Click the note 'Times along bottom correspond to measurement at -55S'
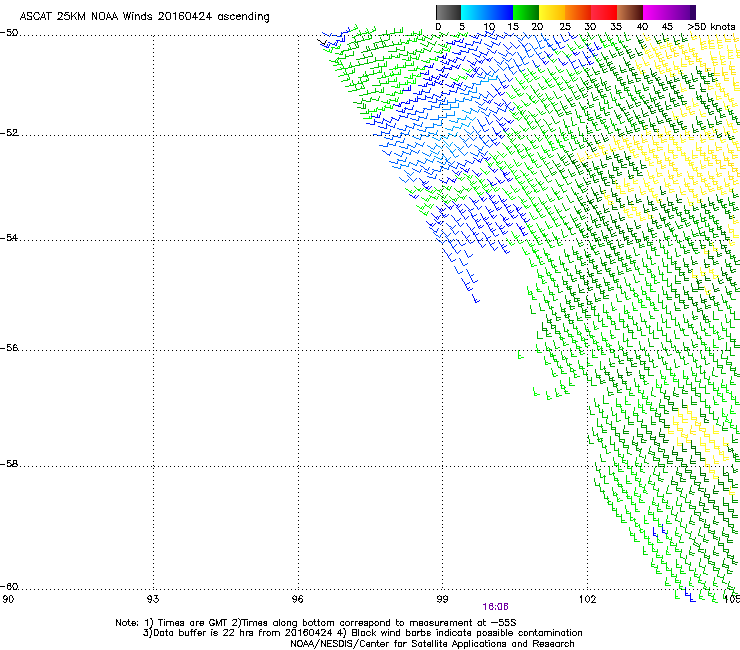 pos(379,623)
